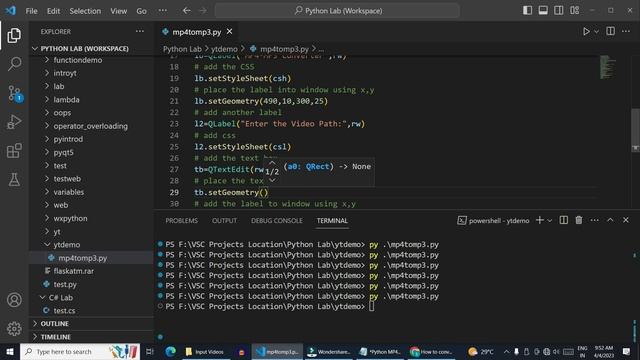
Task: Open Microsoft Edge from the taskbar
Action: pyautogui.click(x=171, y=351)
